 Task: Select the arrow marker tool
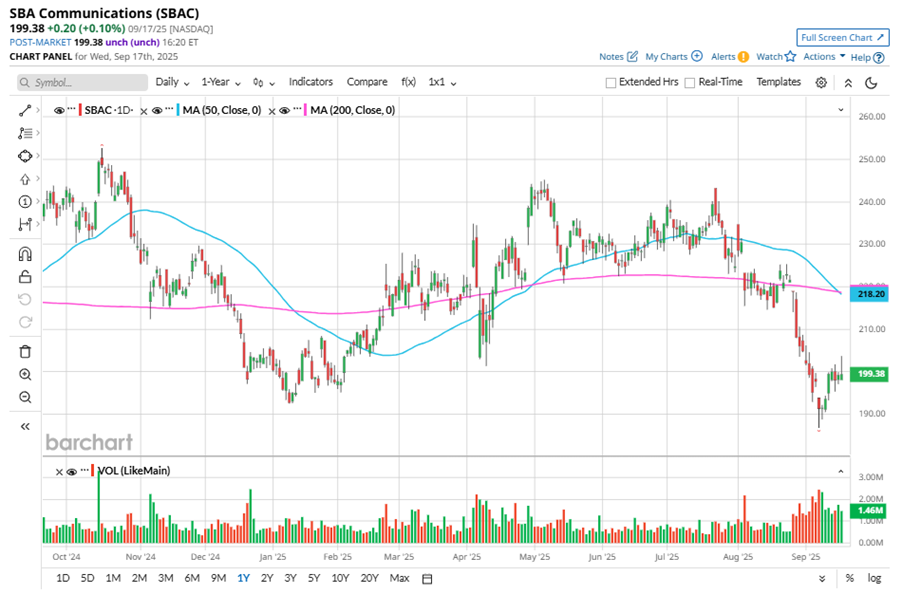(x=25, y=179)
